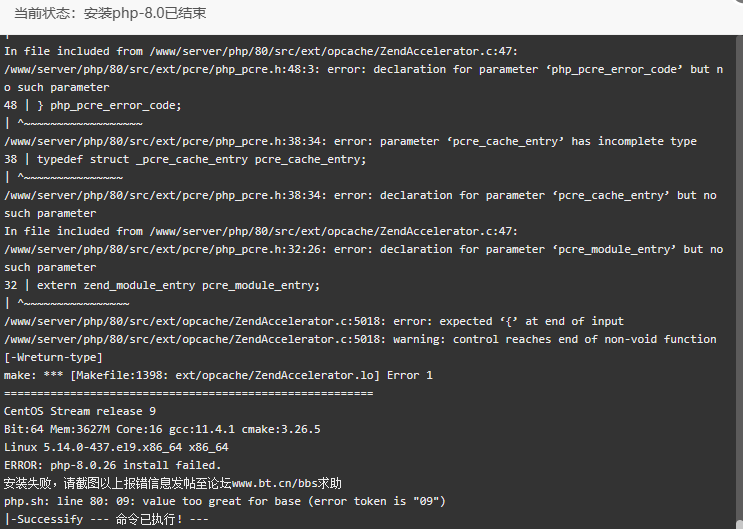This screenshot has height=529, width=743.
Task: Click the 'typedef struct _pcre_cache_entry' code line
Action: click(185, 159)
